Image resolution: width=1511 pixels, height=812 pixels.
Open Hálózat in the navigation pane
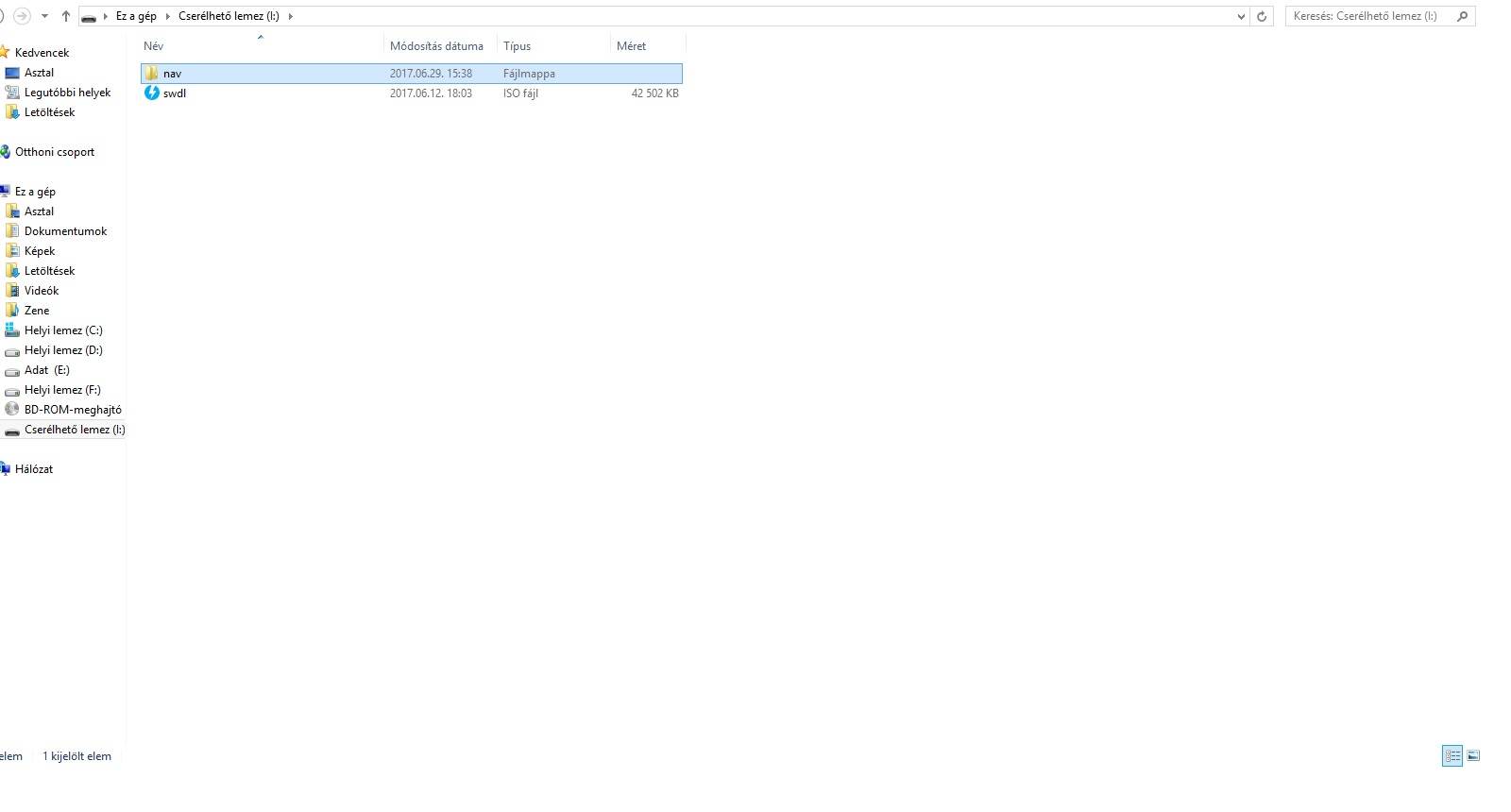pos(33,469)
